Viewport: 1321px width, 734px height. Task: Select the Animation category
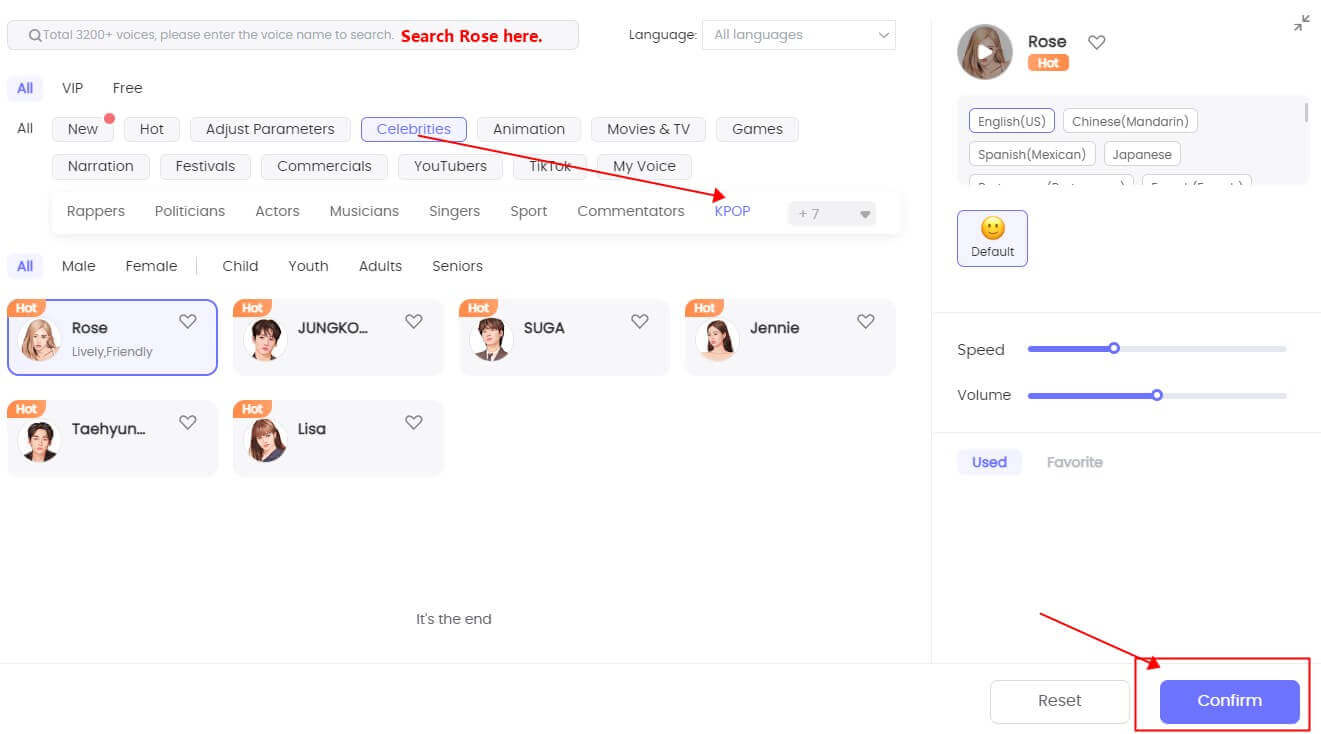[x=529, y=129]
